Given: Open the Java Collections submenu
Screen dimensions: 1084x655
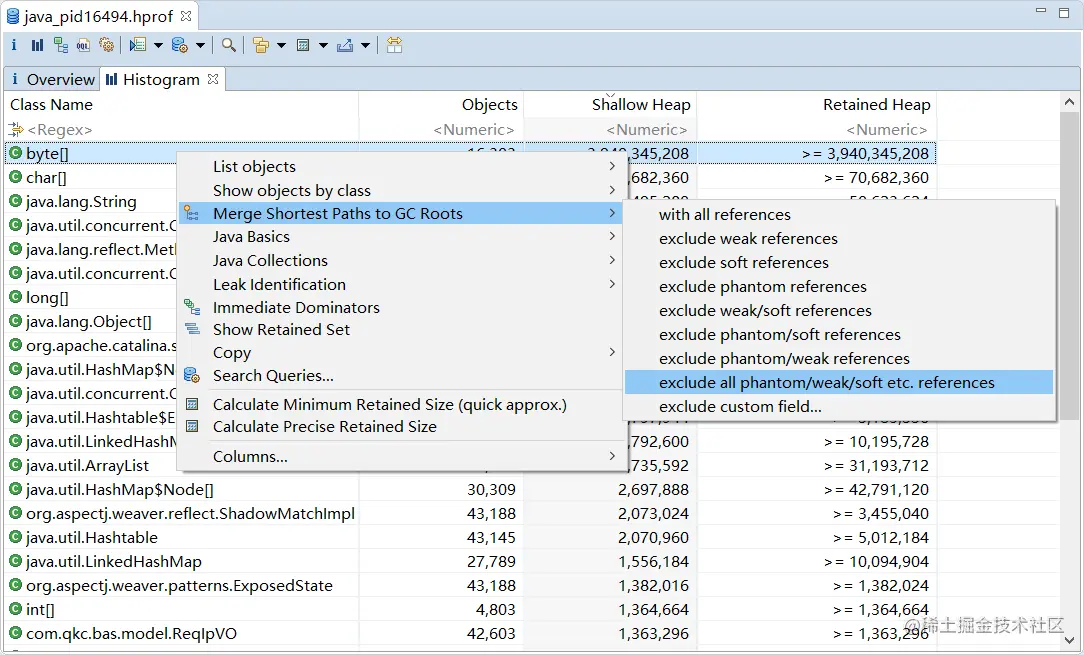Looking at the screenshot, I should tap(402, 260).
